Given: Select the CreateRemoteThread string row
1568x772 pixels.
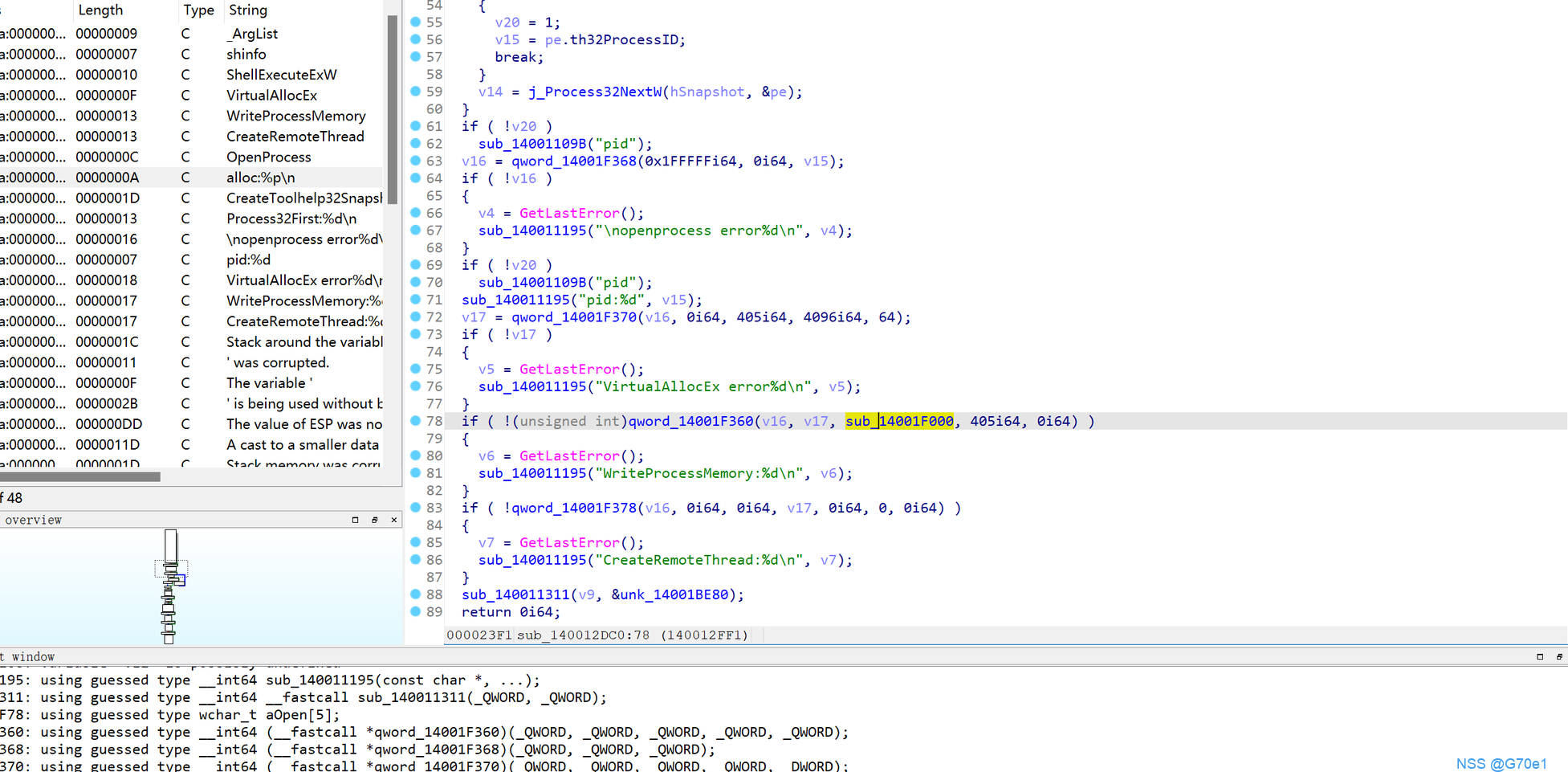Looking at the screenshot, I should [x=191, y=137].
